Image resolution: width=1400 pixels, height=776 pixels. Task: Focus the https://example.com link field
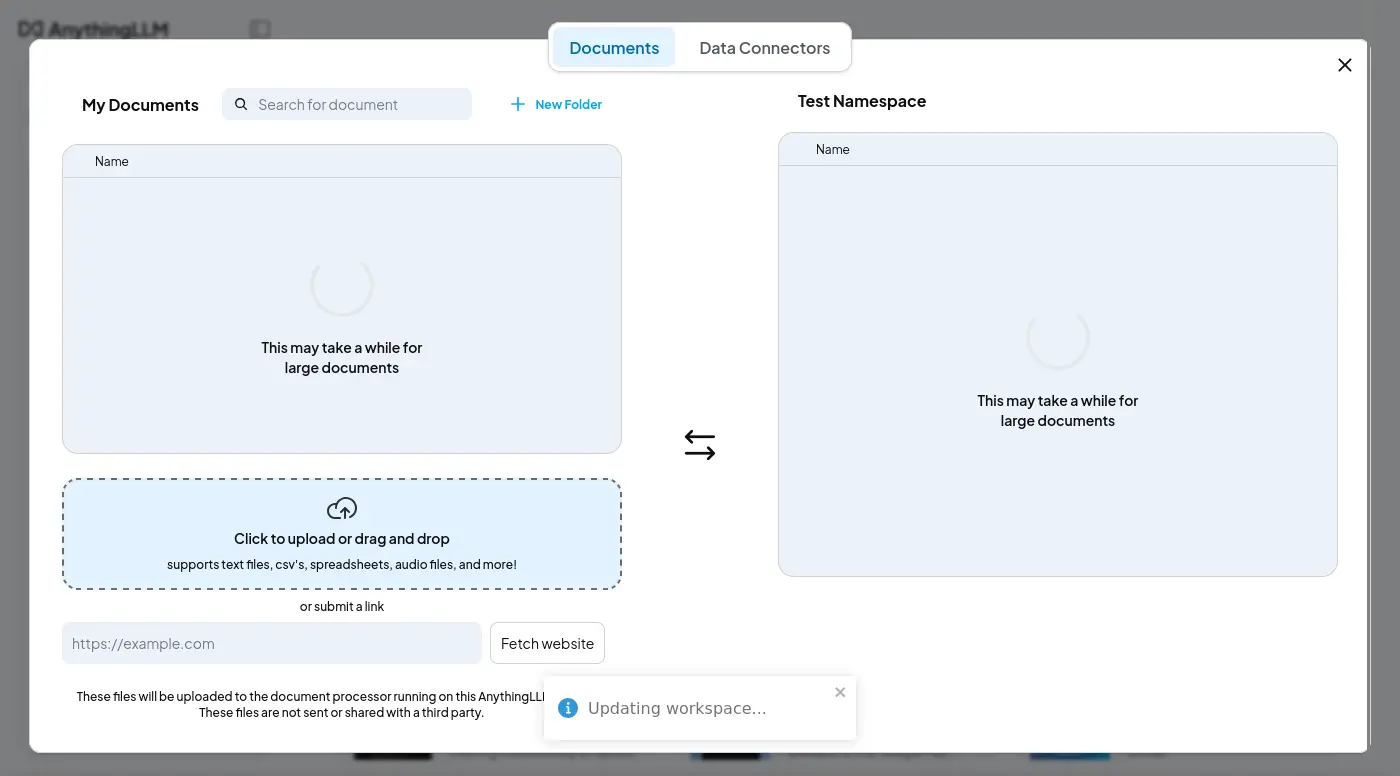point(272,644)
